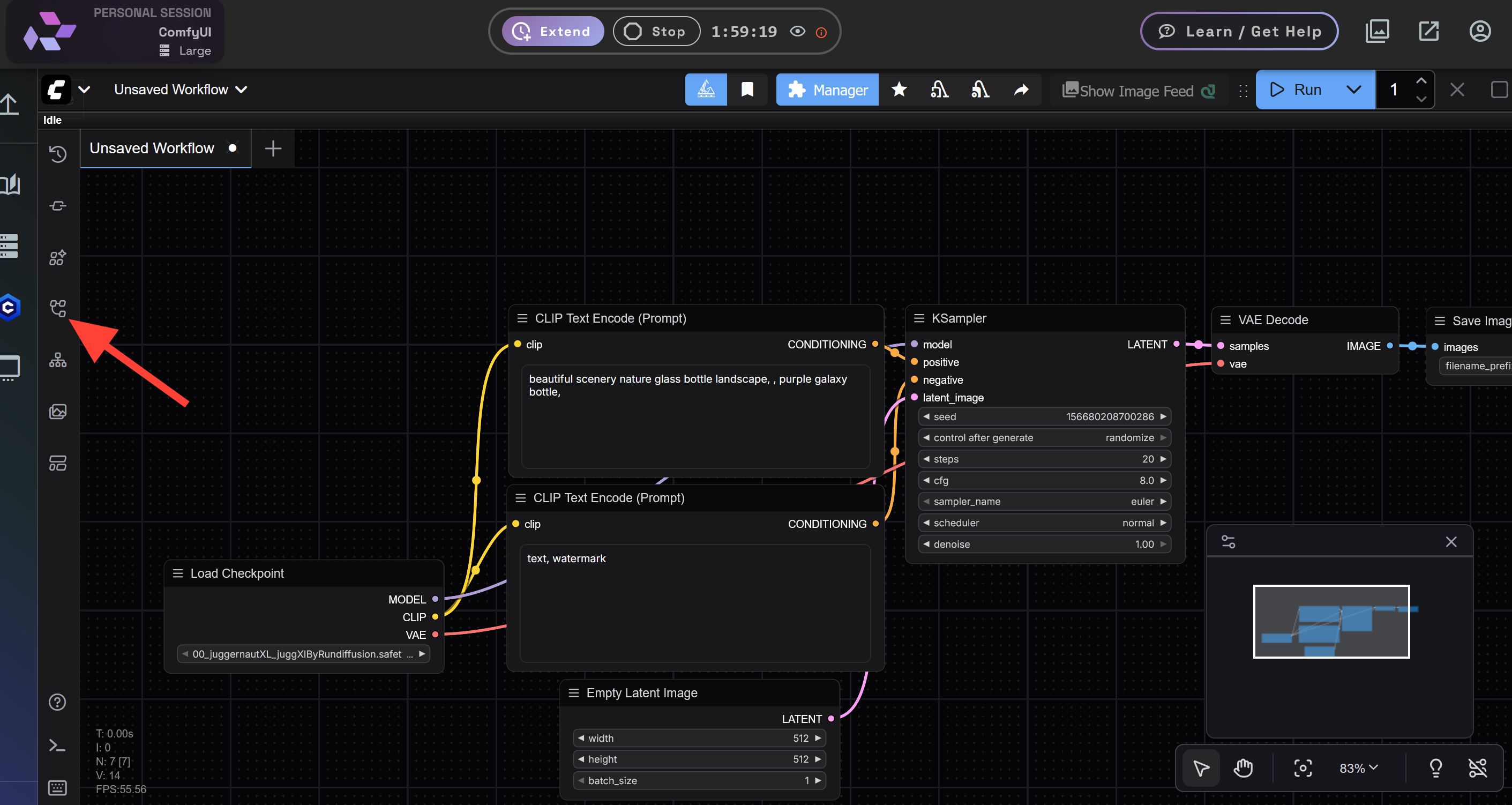Screen dimensions: 1512x805
Task: Open keyboard shortcuts from the sidebar
Action: (57, 787)
